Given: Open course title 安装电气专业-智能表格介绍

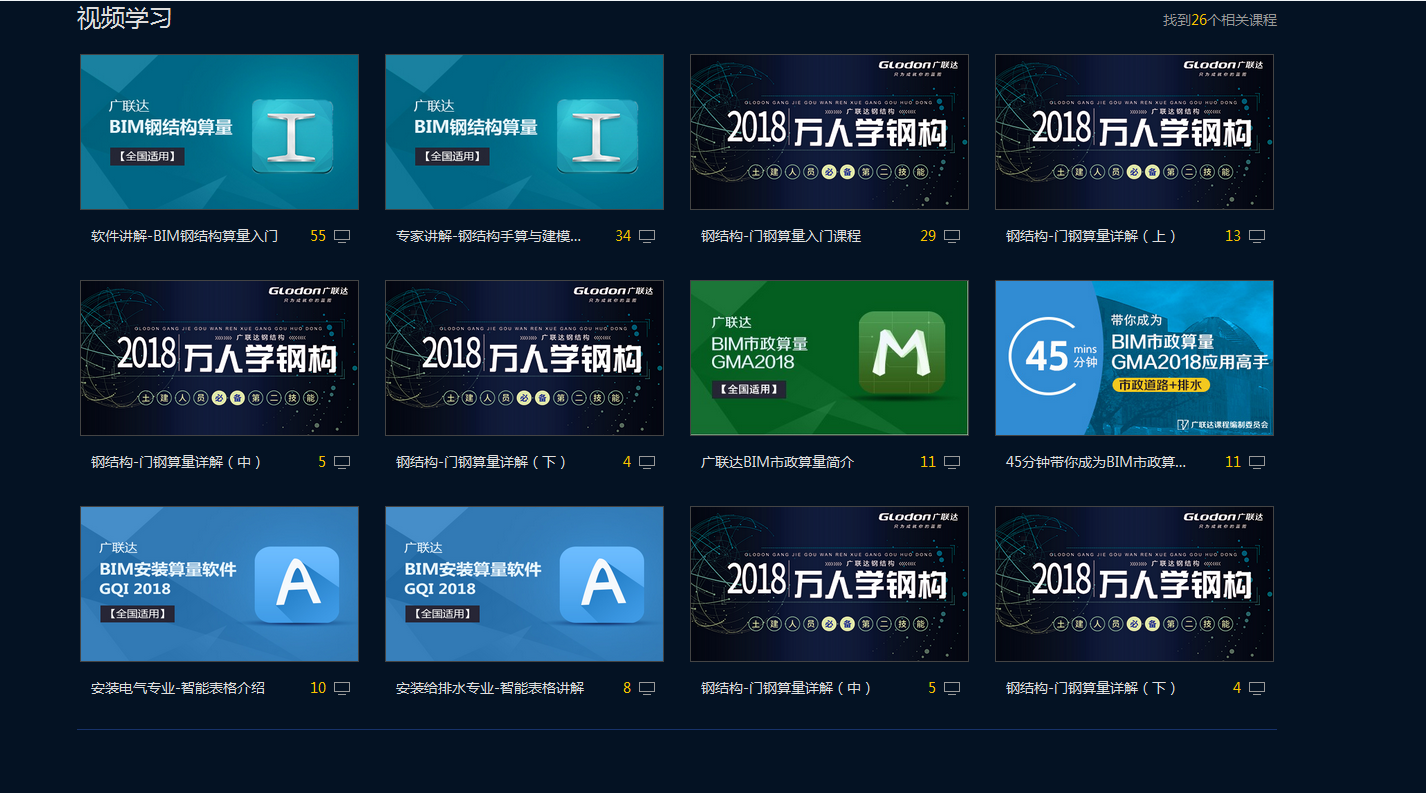Looking at the screenshot, I should (178, 688).
